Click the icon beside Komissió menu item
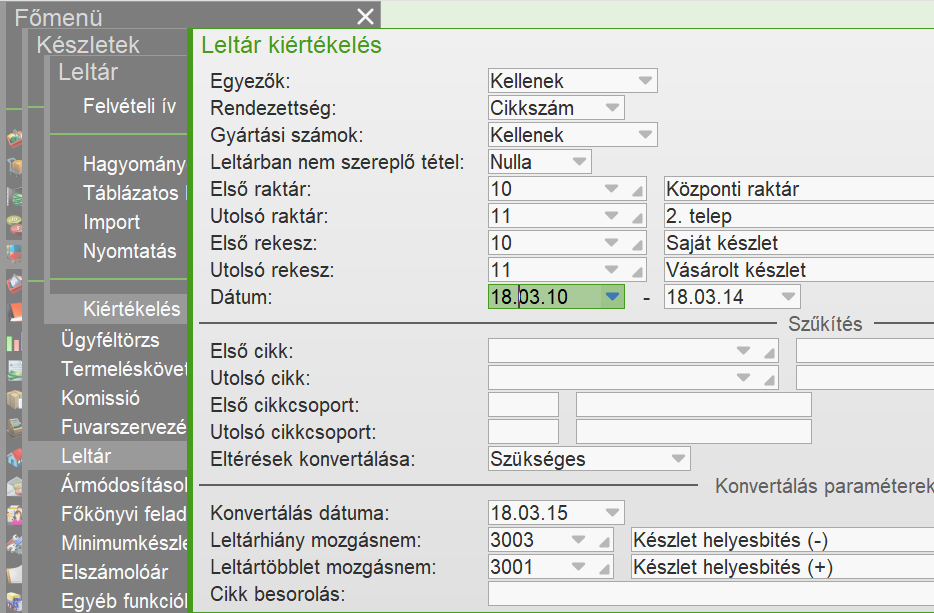Viewport: 934px width, 613px height. click(x=15, y=399)
